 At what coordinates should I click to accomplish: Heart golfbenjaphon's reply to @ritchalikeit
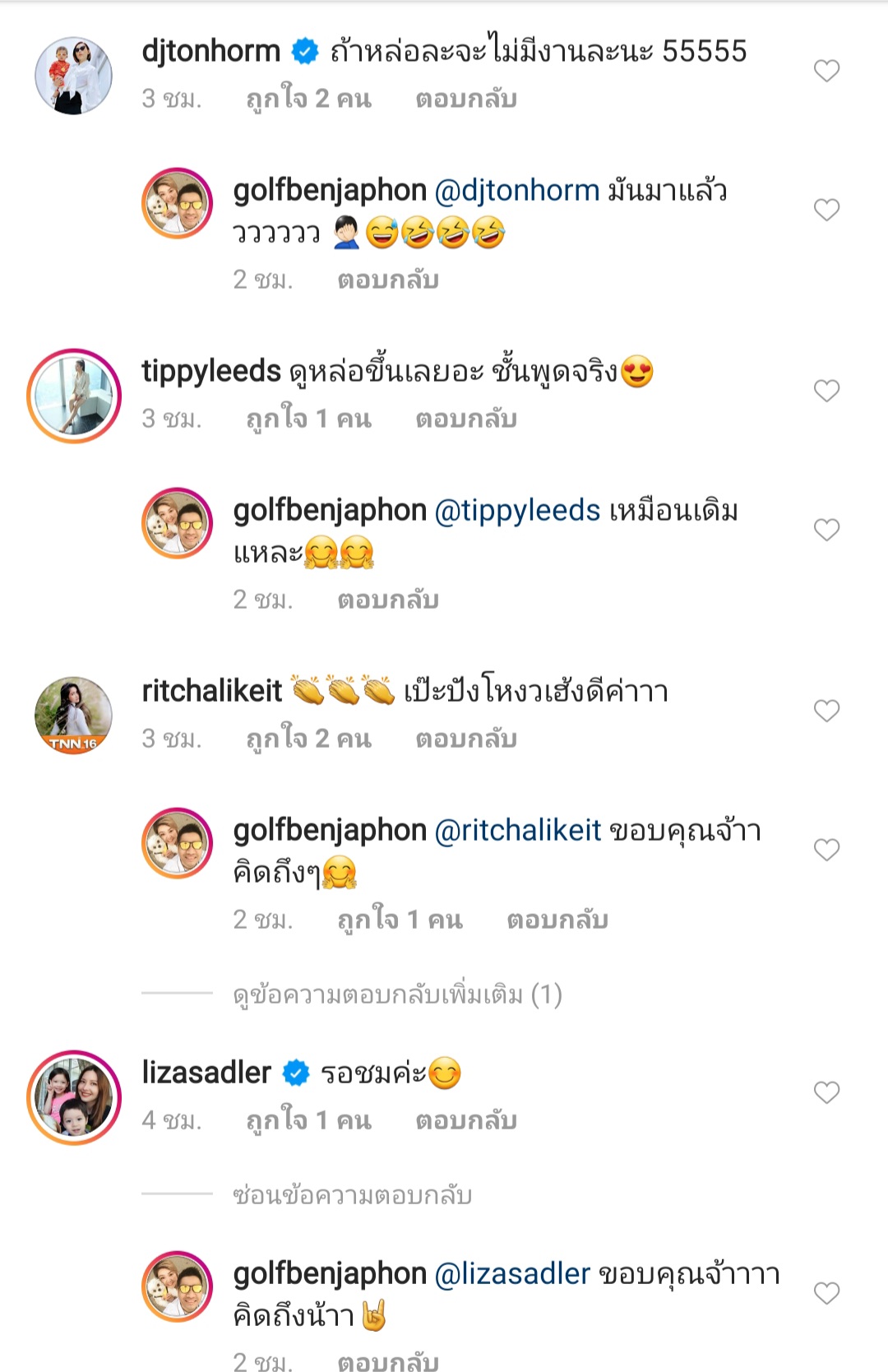826,850
